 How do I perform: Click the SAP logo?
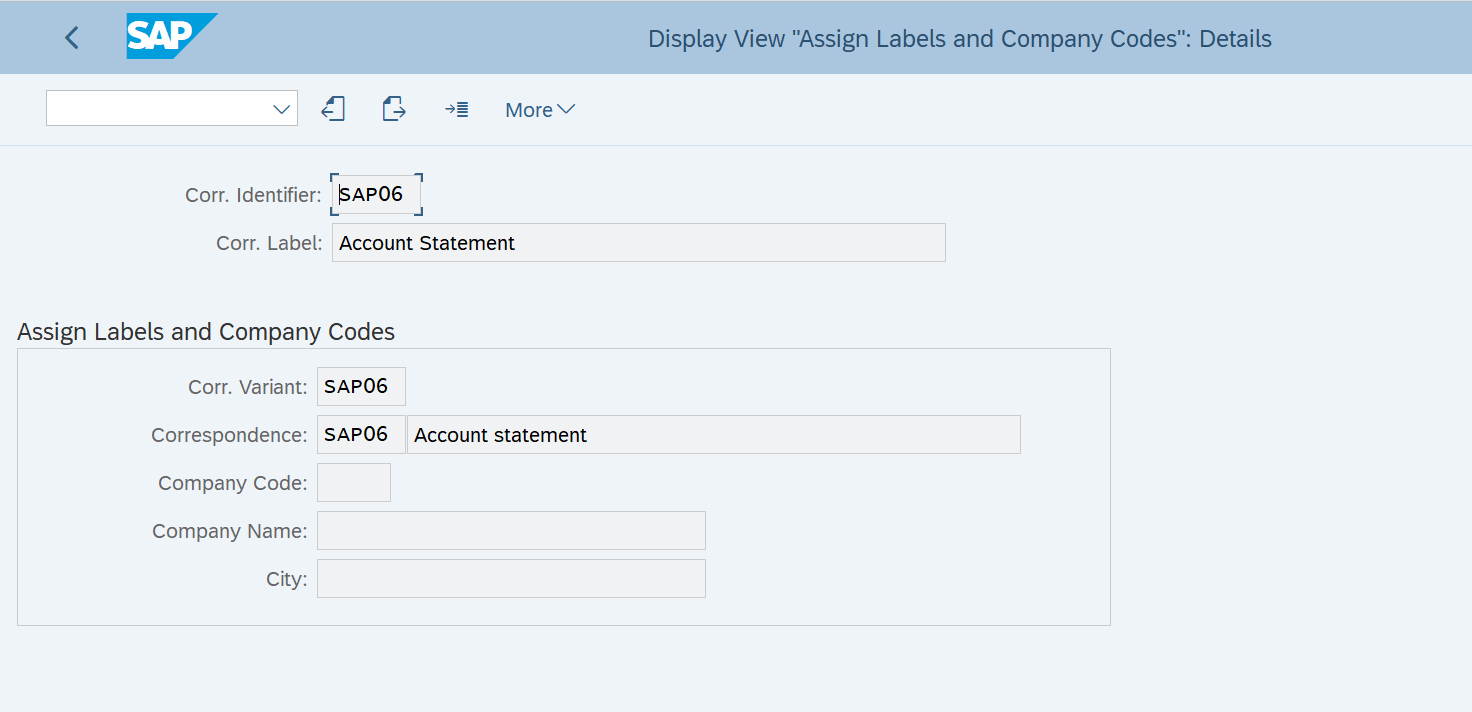point(170,36)
